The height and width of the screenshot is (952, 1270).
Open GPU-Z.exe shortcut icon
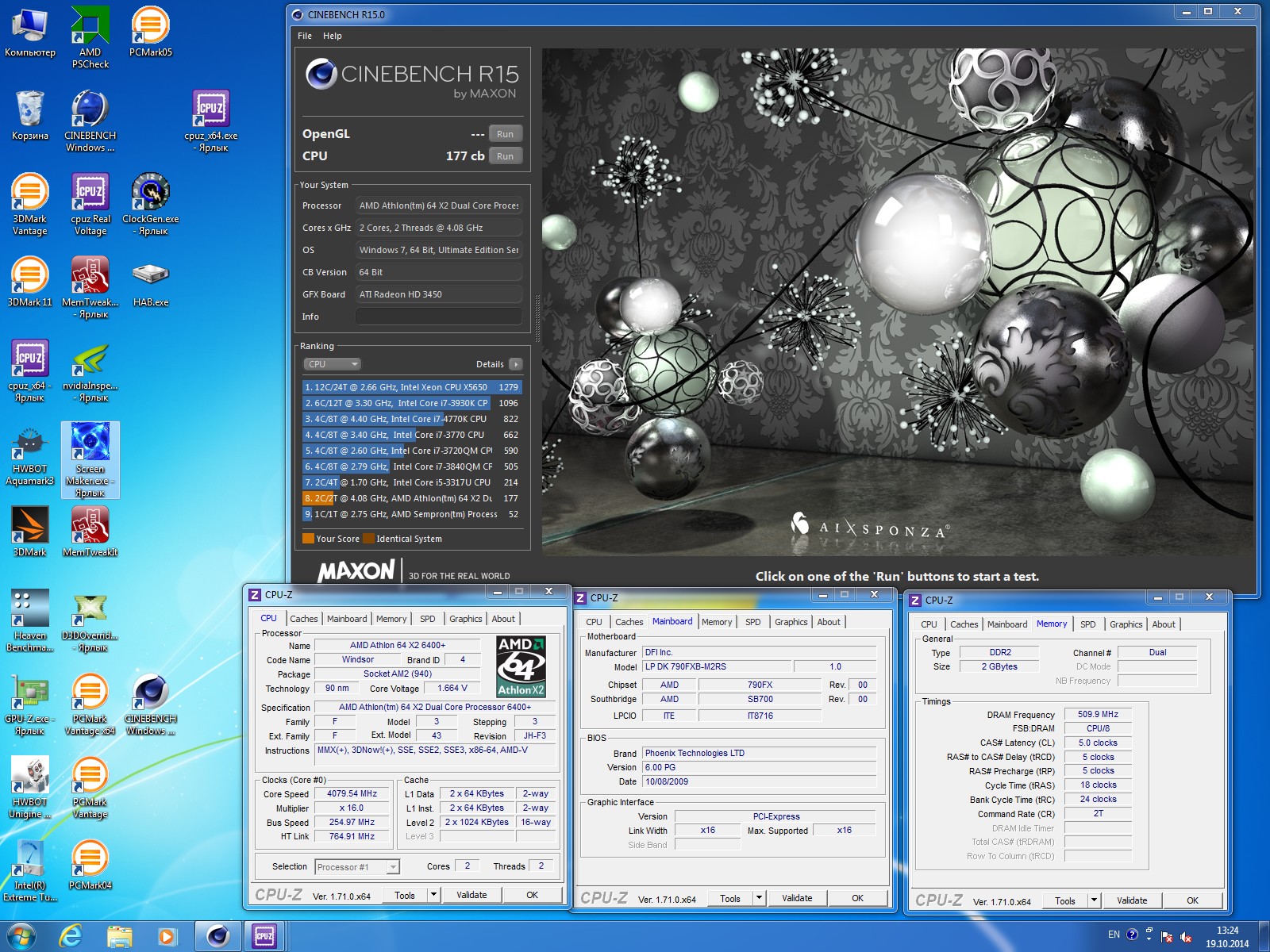[30, 704]
